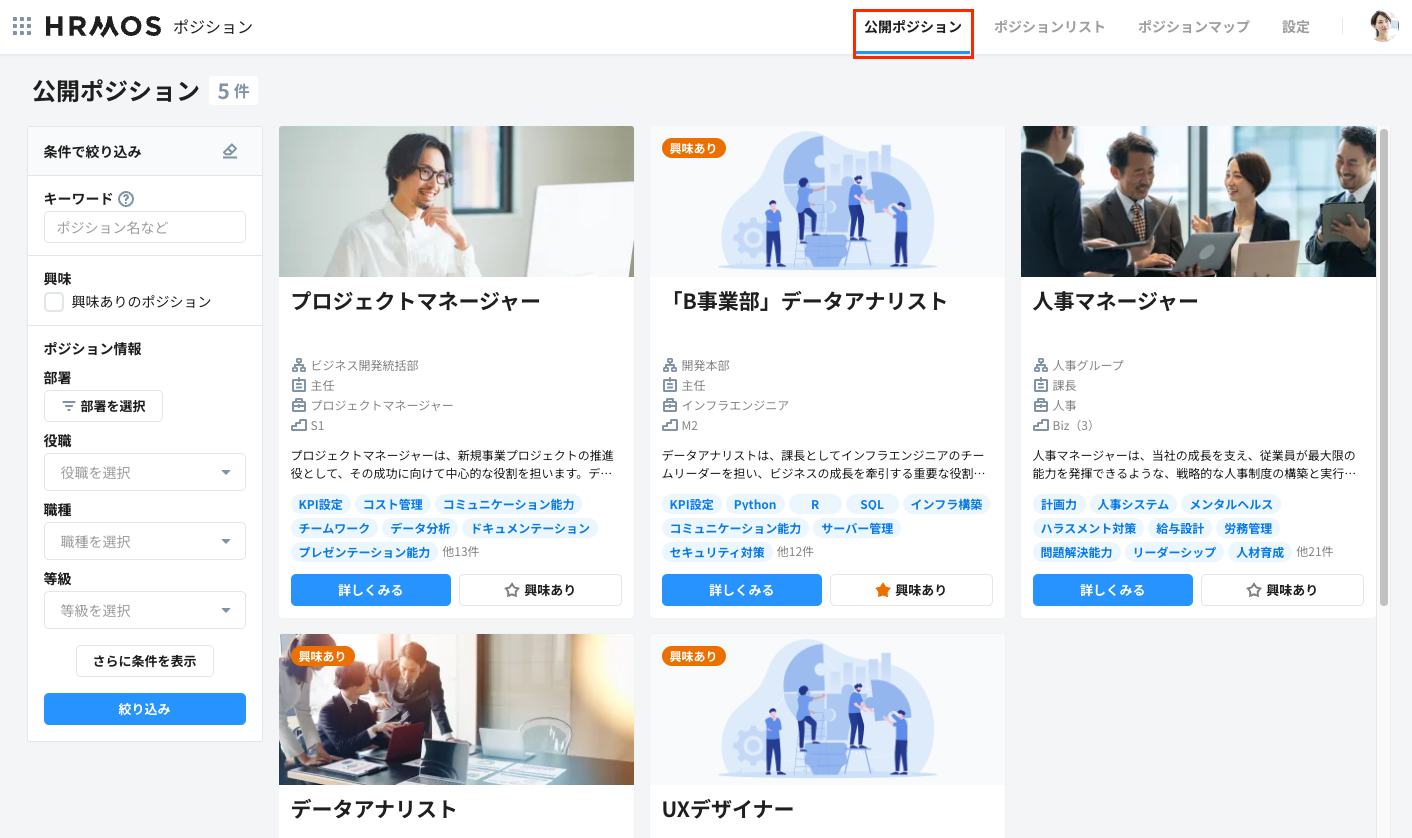The width and height of the screenshot is (1412, 838).
Task: Open the ポジションマップ page
Action: (1194, 27)
